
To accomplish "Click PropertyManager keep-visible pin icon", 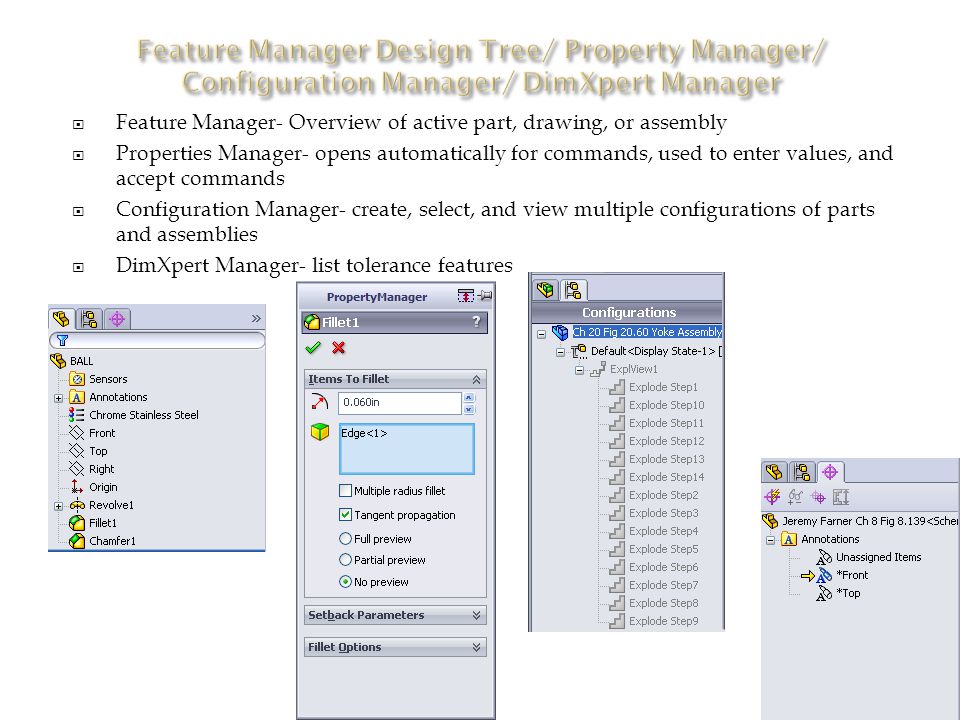I will tap(485, 296).
